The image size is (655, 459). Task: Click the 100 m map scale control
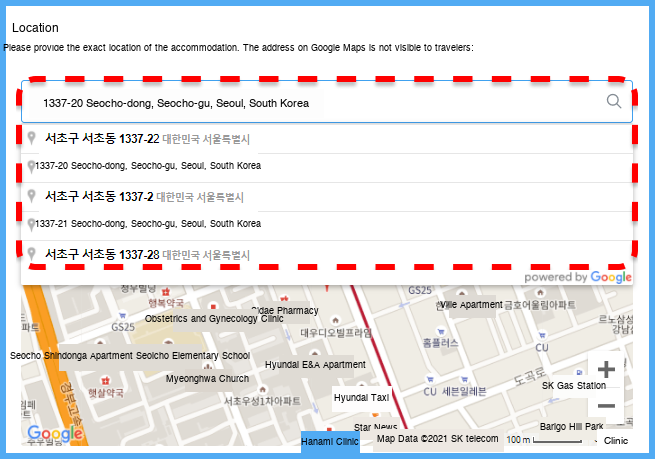click(544, 440)
